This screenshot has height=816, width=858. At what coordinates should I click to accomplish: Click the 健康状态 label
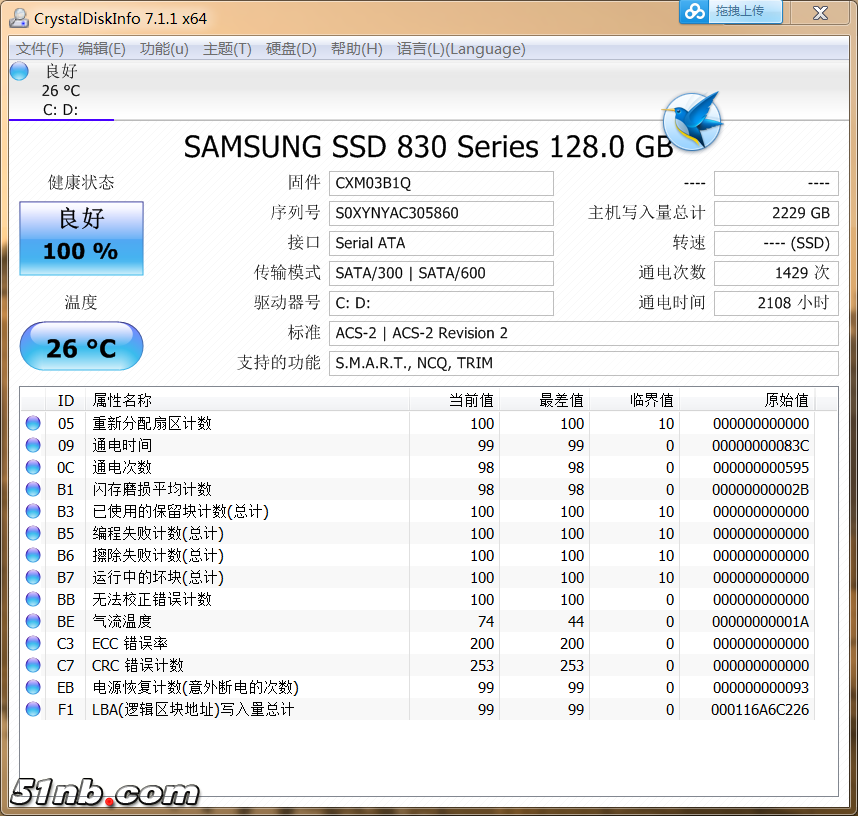81,182
